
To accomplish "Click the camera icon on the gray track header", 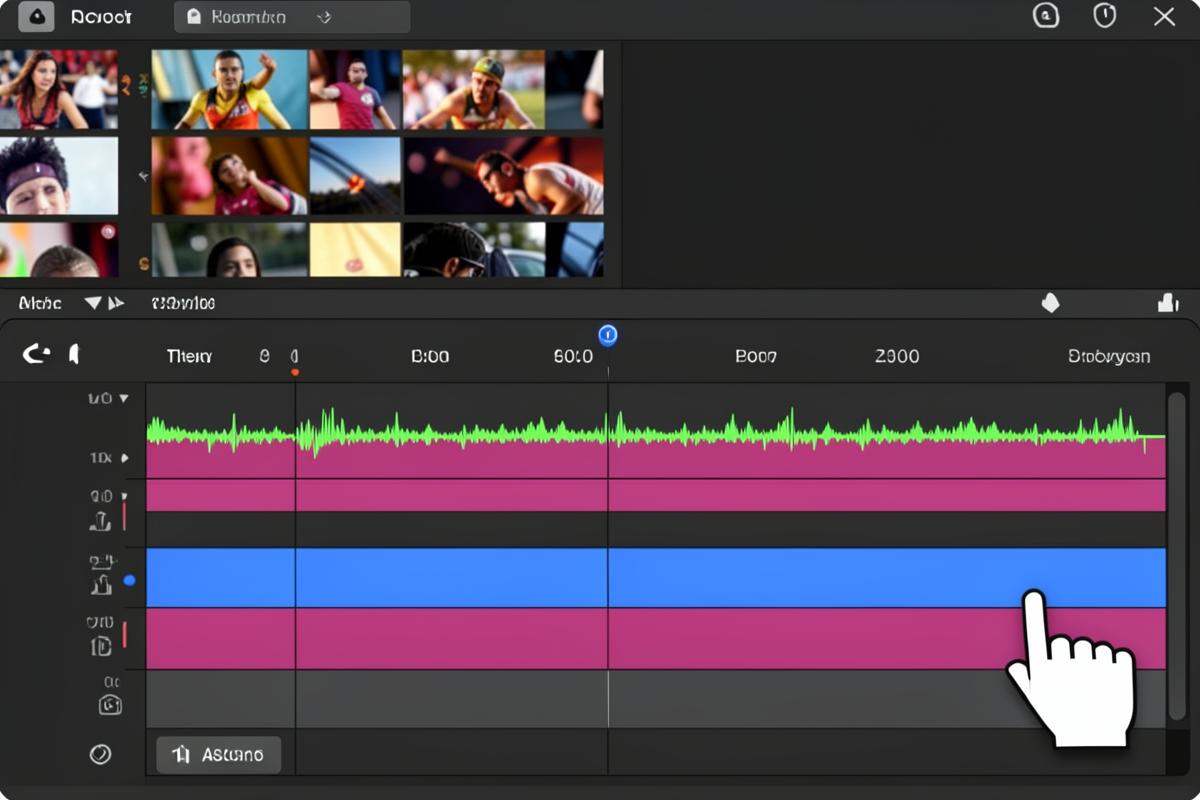I will pyautogui.click(x=110, y=705).
